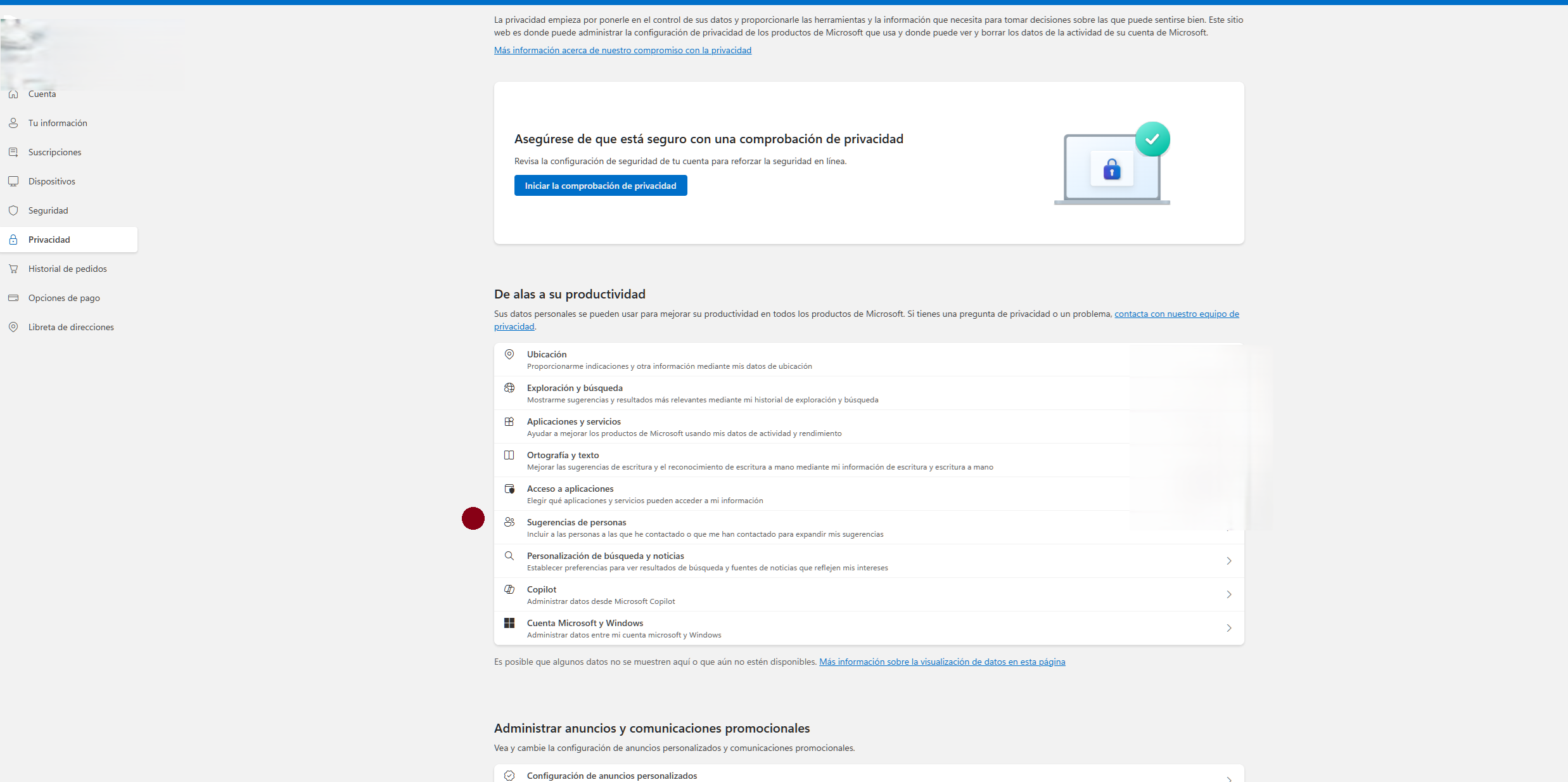Click the Libreta de direcciones pin icon

pos(13,327)
